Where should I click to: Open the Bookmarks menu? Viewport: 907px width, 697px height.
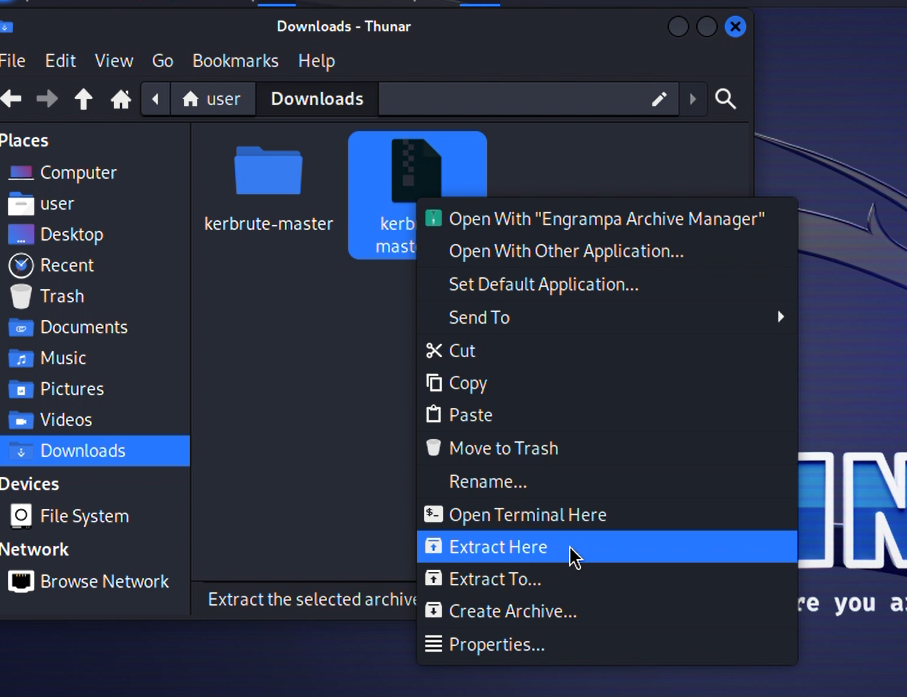pyautogui.click(x=235, y=61)
